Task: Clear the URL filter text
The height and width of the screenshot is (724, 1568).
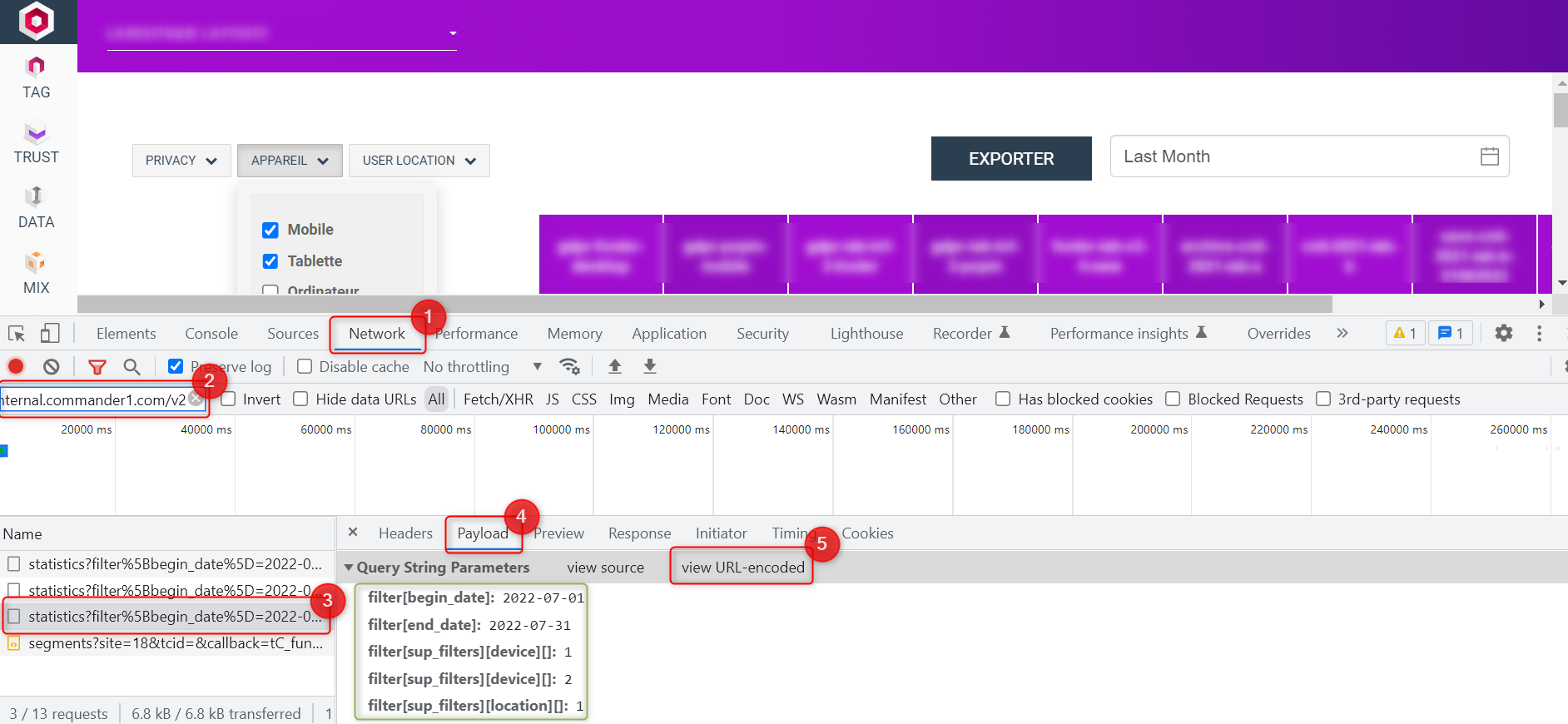Action: pyautogui.click(x=195, y=399)
